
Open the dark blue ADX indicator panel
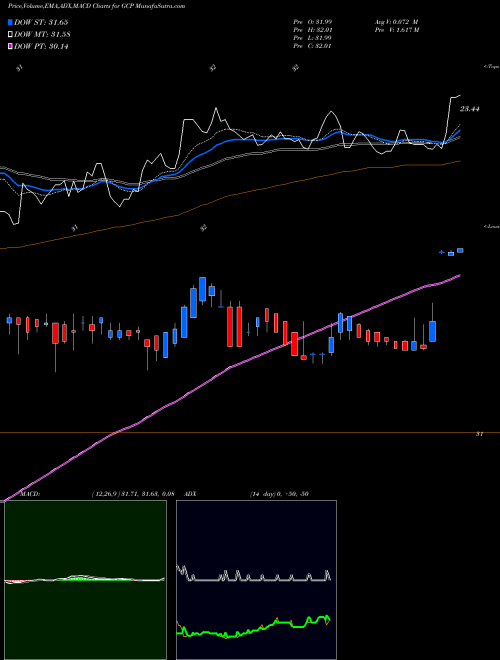(x=256, y=580)
